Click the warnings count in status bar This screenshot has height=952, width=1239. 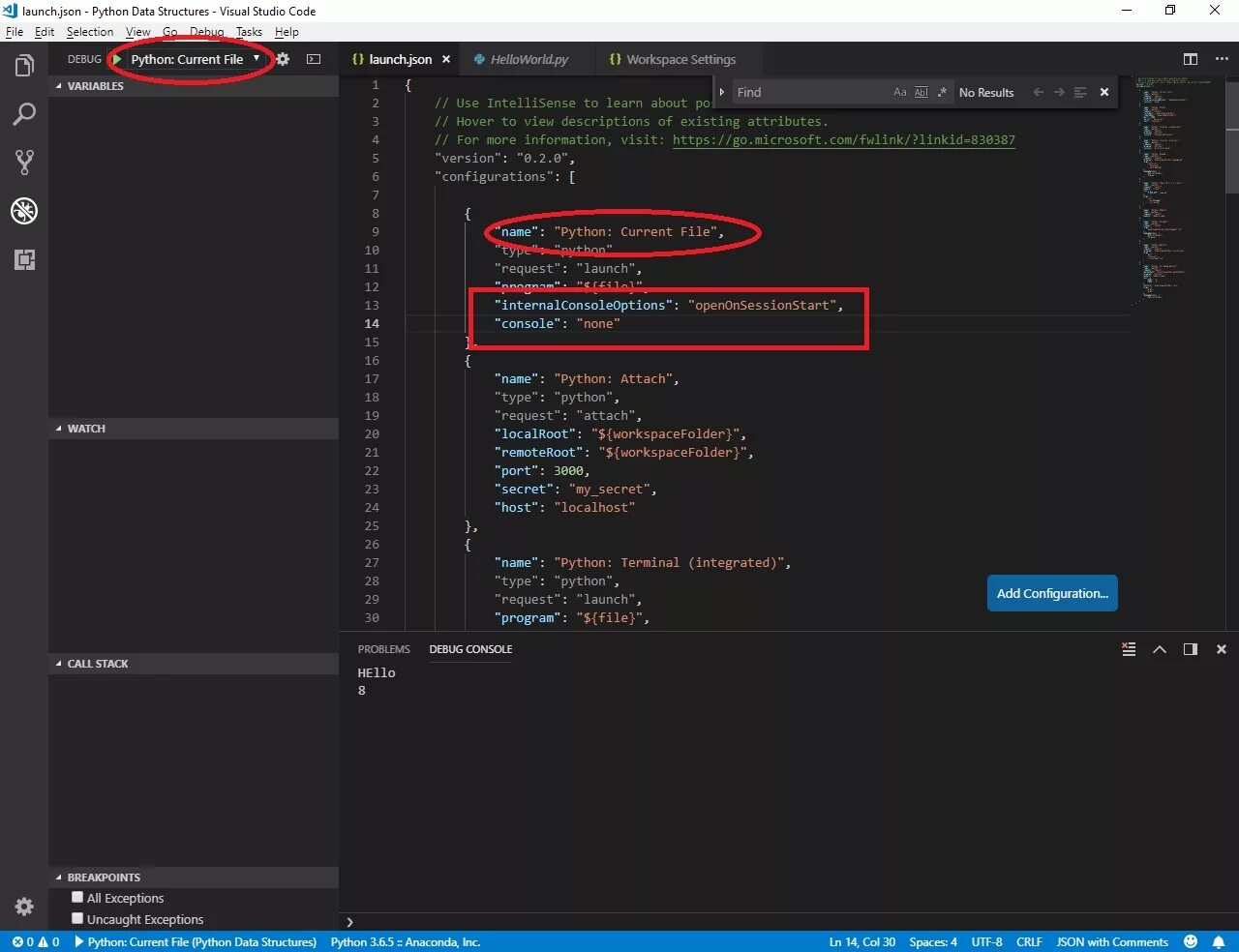[48, 941]
